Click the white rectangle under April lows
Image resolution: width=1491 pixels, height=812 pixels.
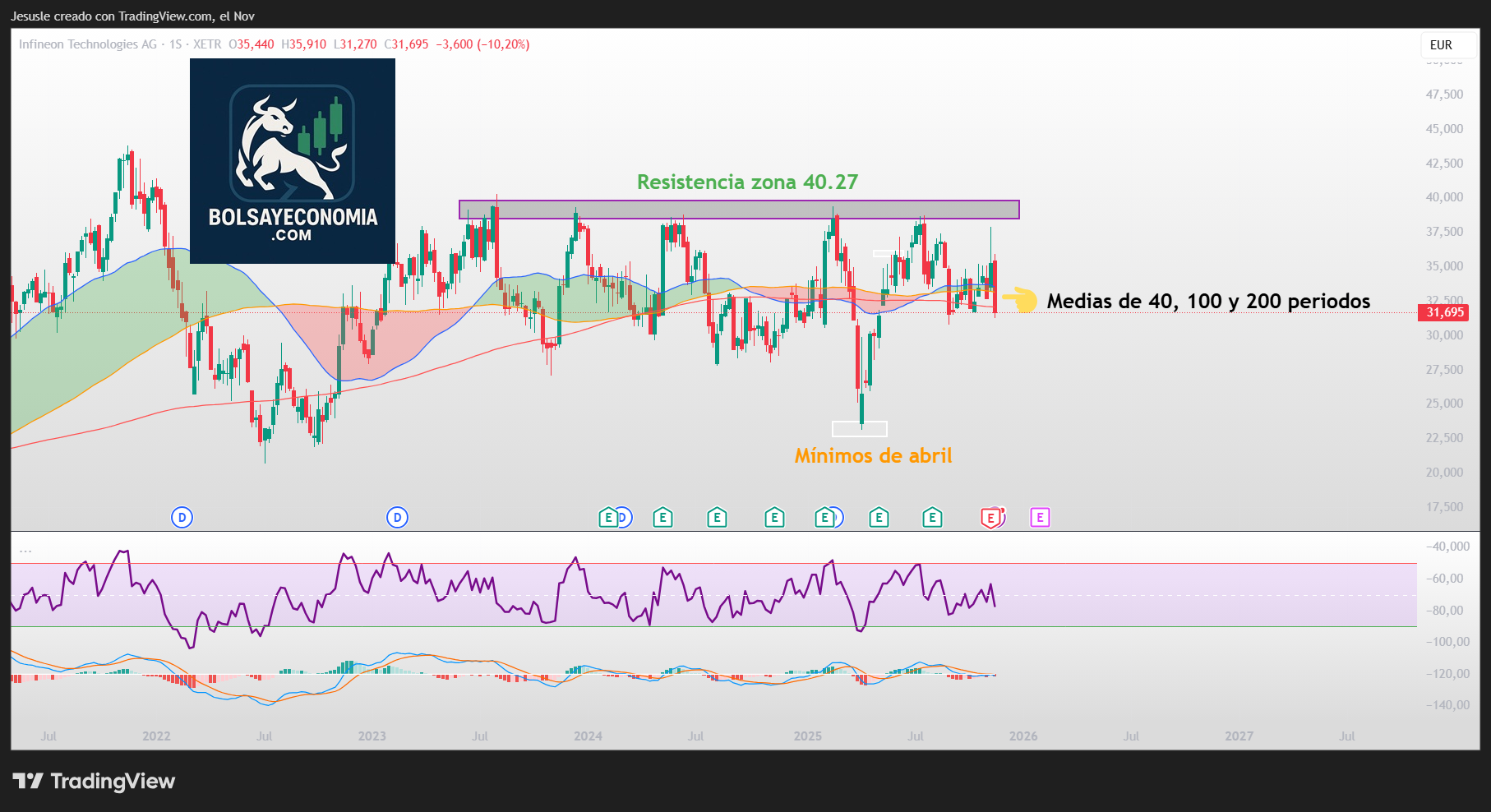coord(859,428)
